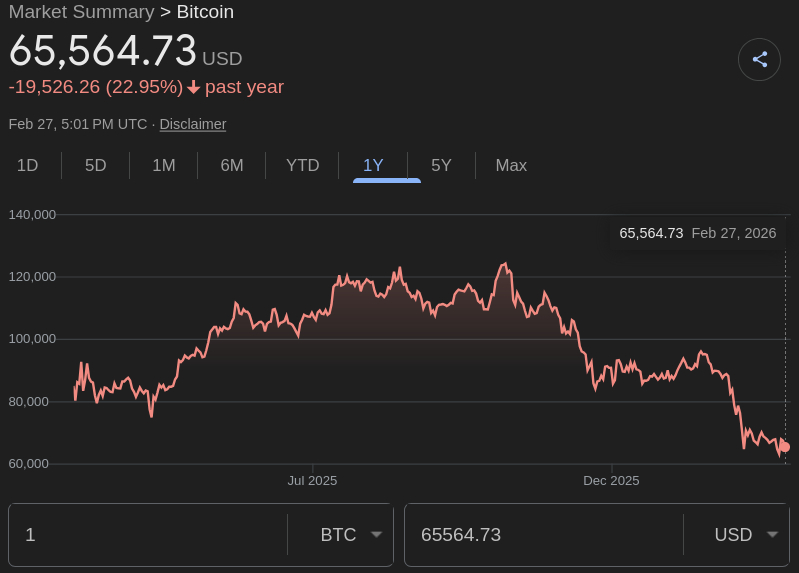Go to Market Summary breadcrumb
This screenshot has height=573, width=799.
pyautogui.click(x=81, y=12)
